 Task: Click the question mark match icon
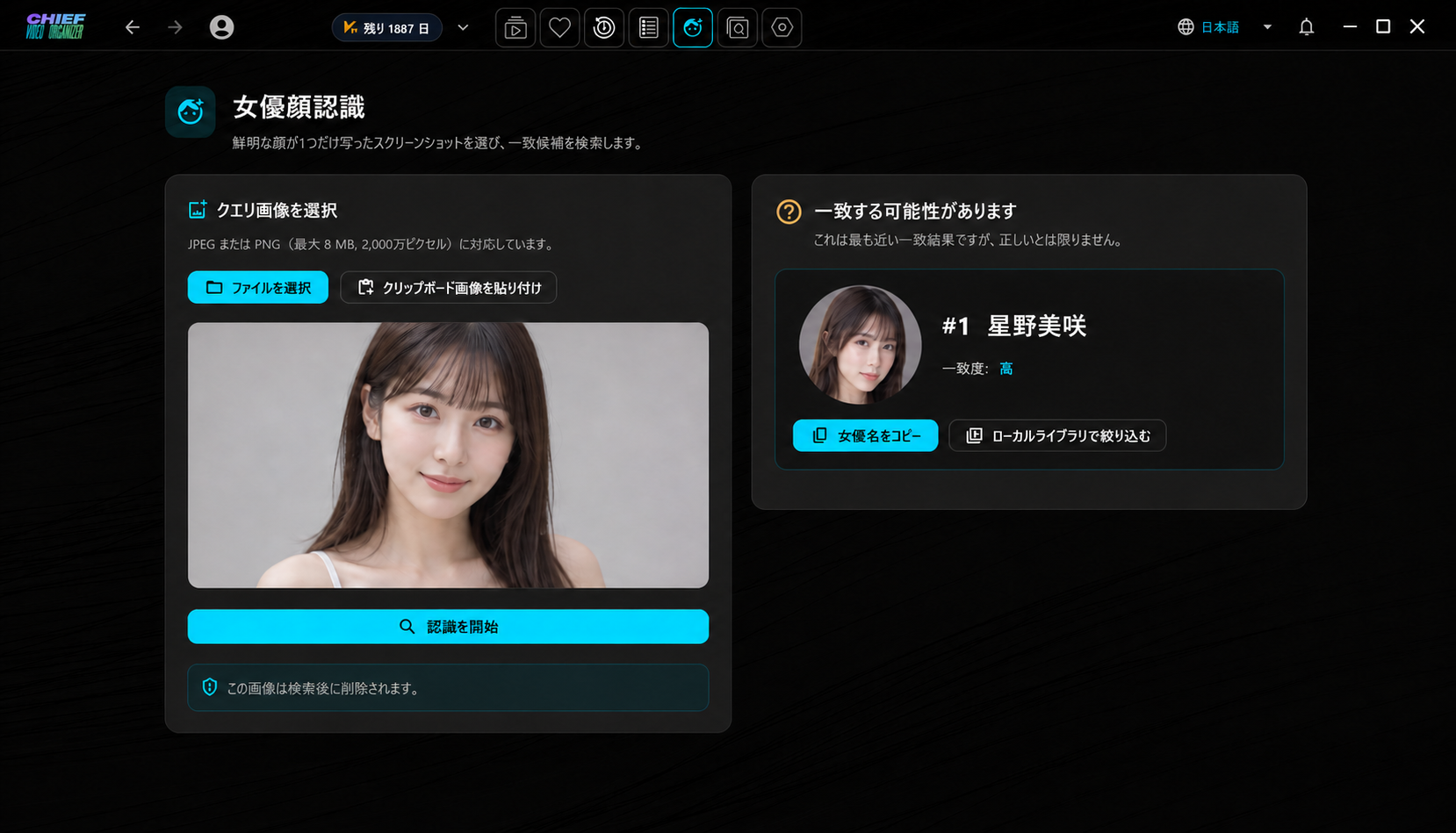[x=789, y=212]
